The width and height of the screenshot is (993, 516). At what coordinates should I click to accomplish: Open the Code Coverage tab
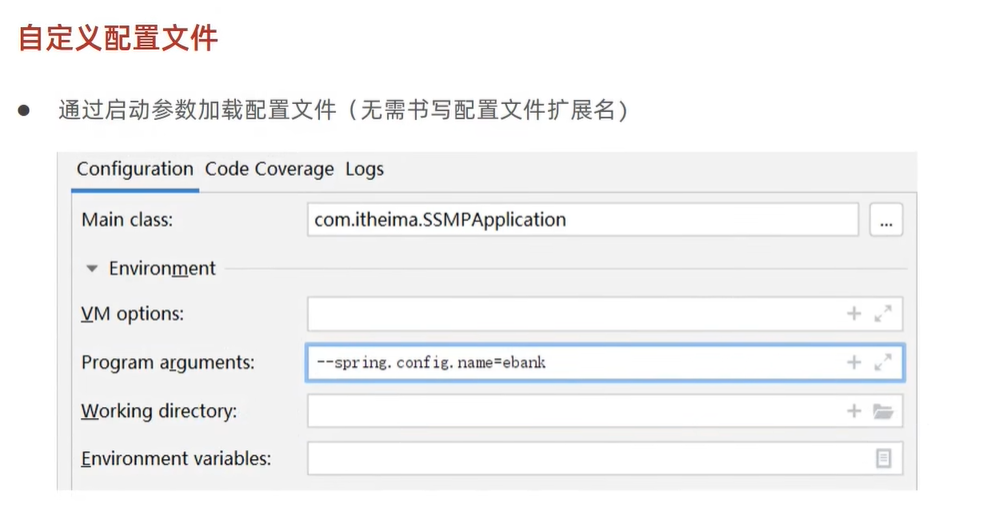[x=269, y=169]
